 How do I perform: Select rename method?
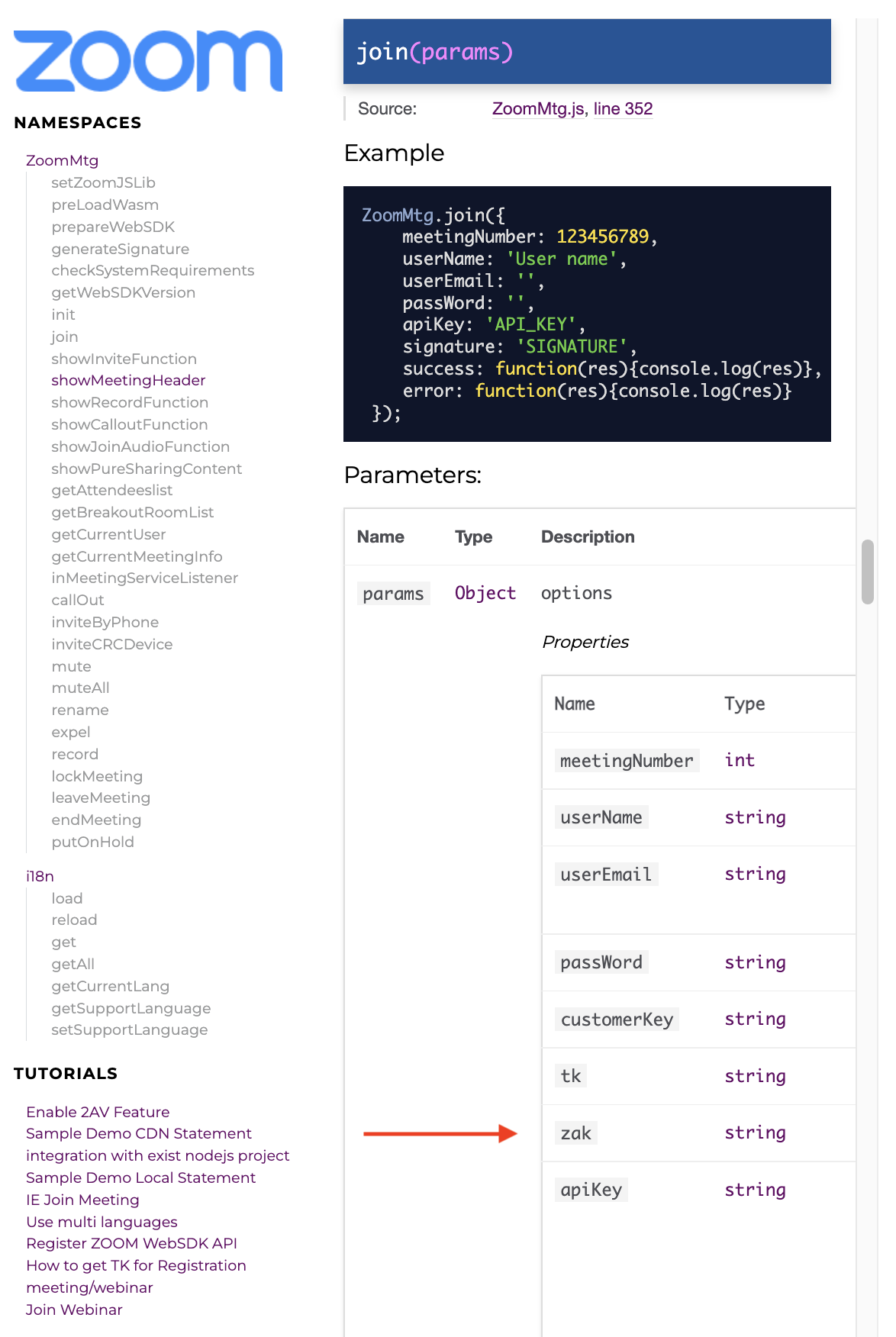click(79, 710)
